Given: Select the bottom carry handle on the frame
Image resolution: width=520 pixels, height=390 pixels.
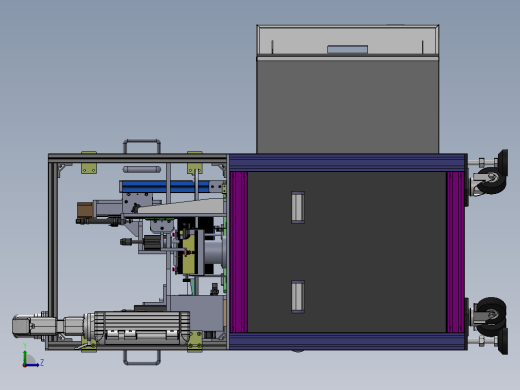Looking at the screenshot, I should [x=142, y=357].
